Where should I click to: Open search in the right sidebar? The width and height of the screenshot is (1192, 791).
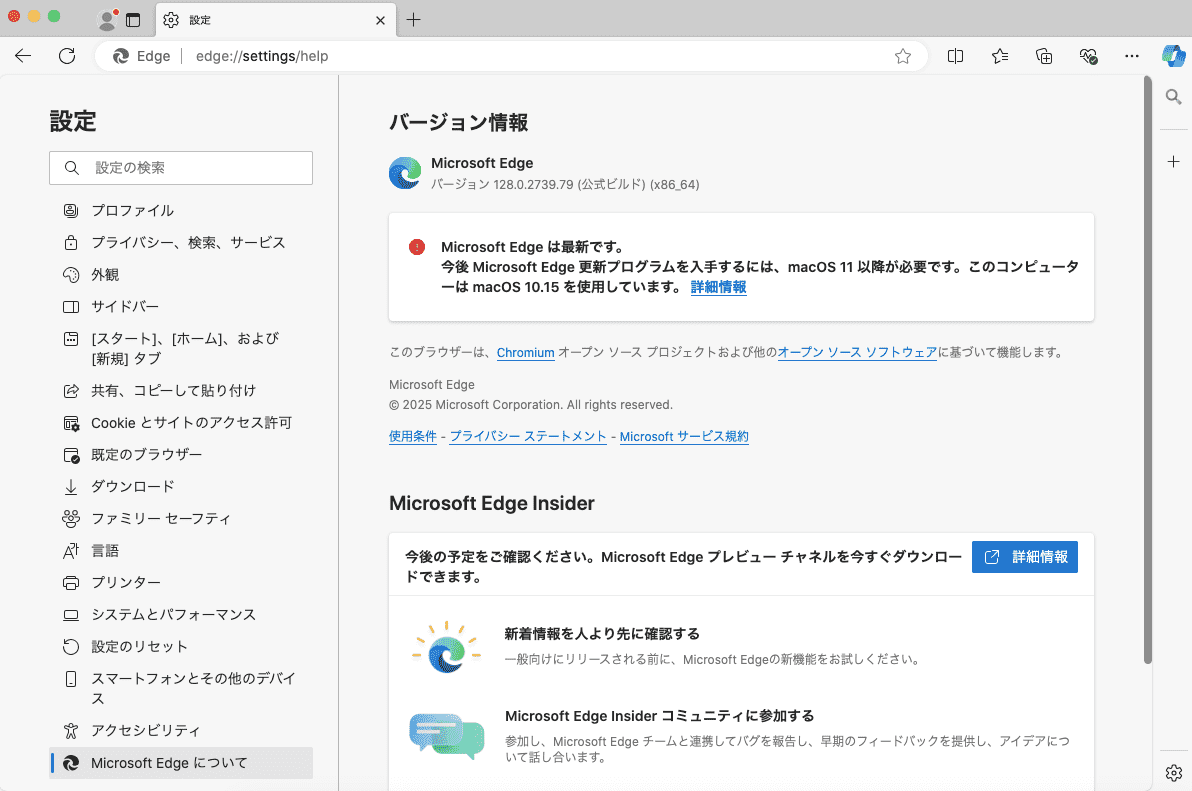click(1173, 97)
